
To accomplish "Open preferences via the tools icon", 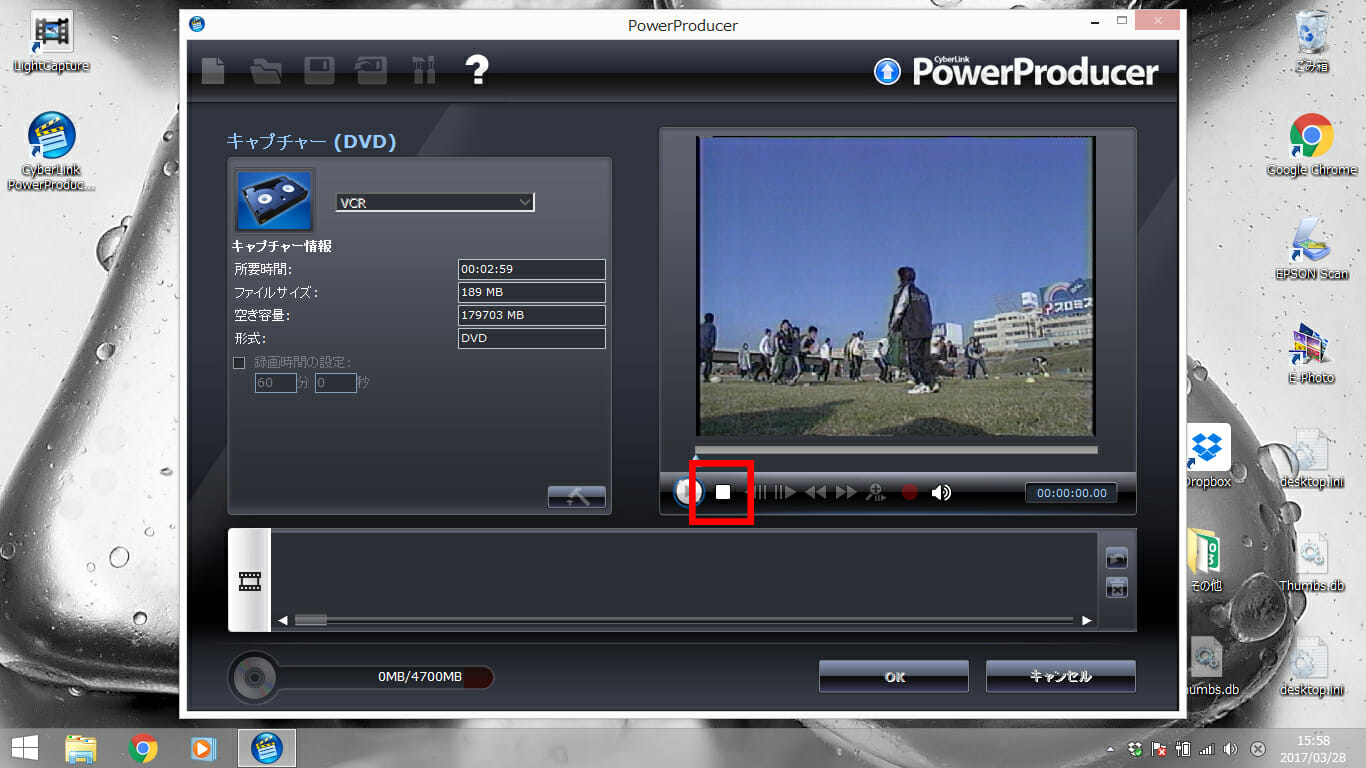I will 424,70.
